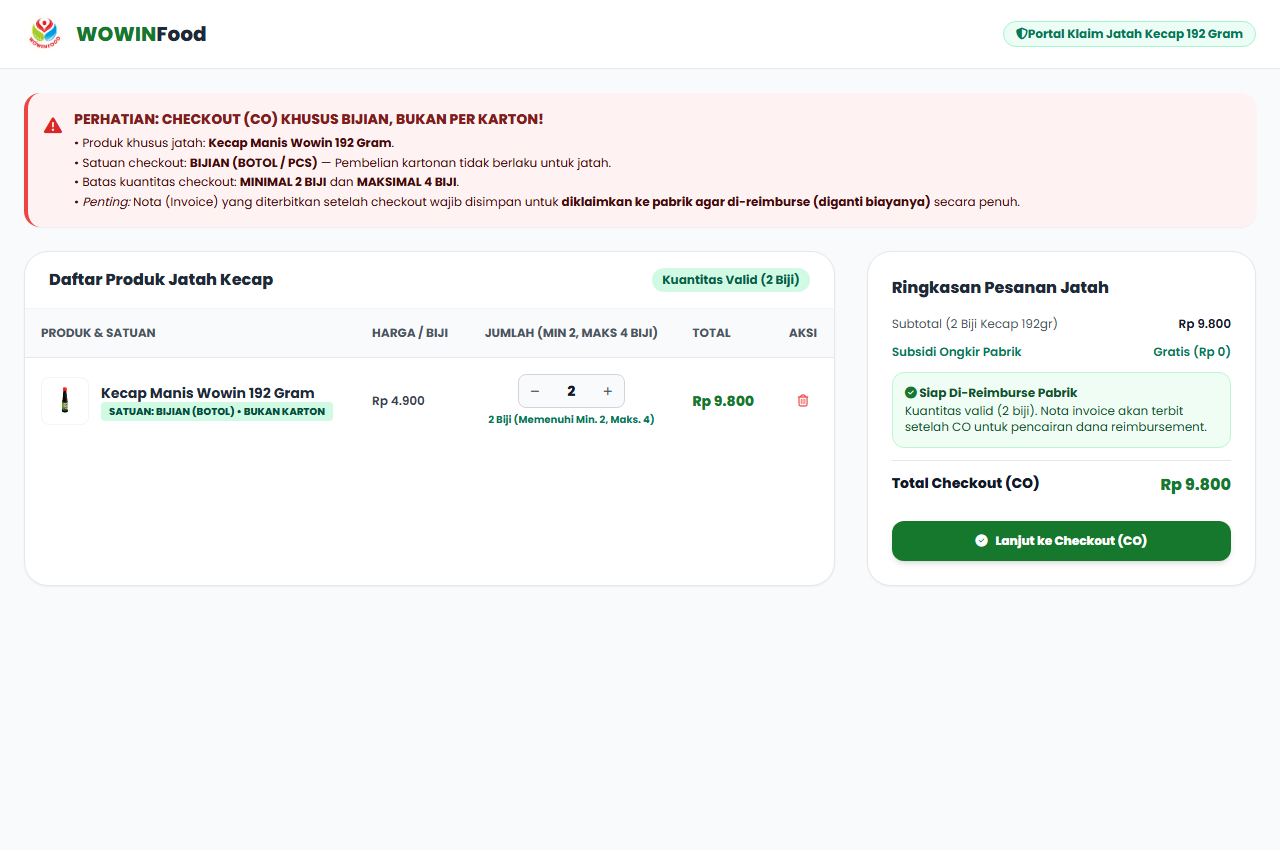
Task: Click the Total Checkout (CO) label
Action: pos(965,483)
